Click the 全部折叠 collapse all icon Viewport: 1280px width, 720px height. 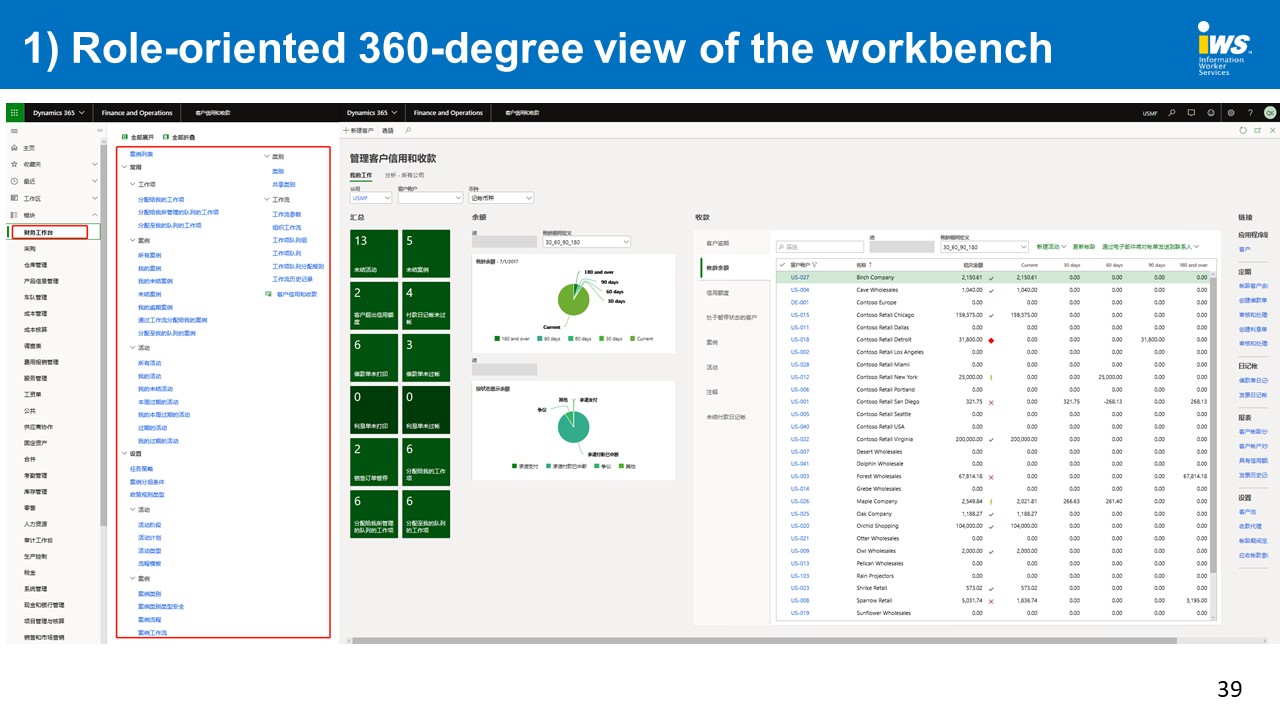pos(166,137)
